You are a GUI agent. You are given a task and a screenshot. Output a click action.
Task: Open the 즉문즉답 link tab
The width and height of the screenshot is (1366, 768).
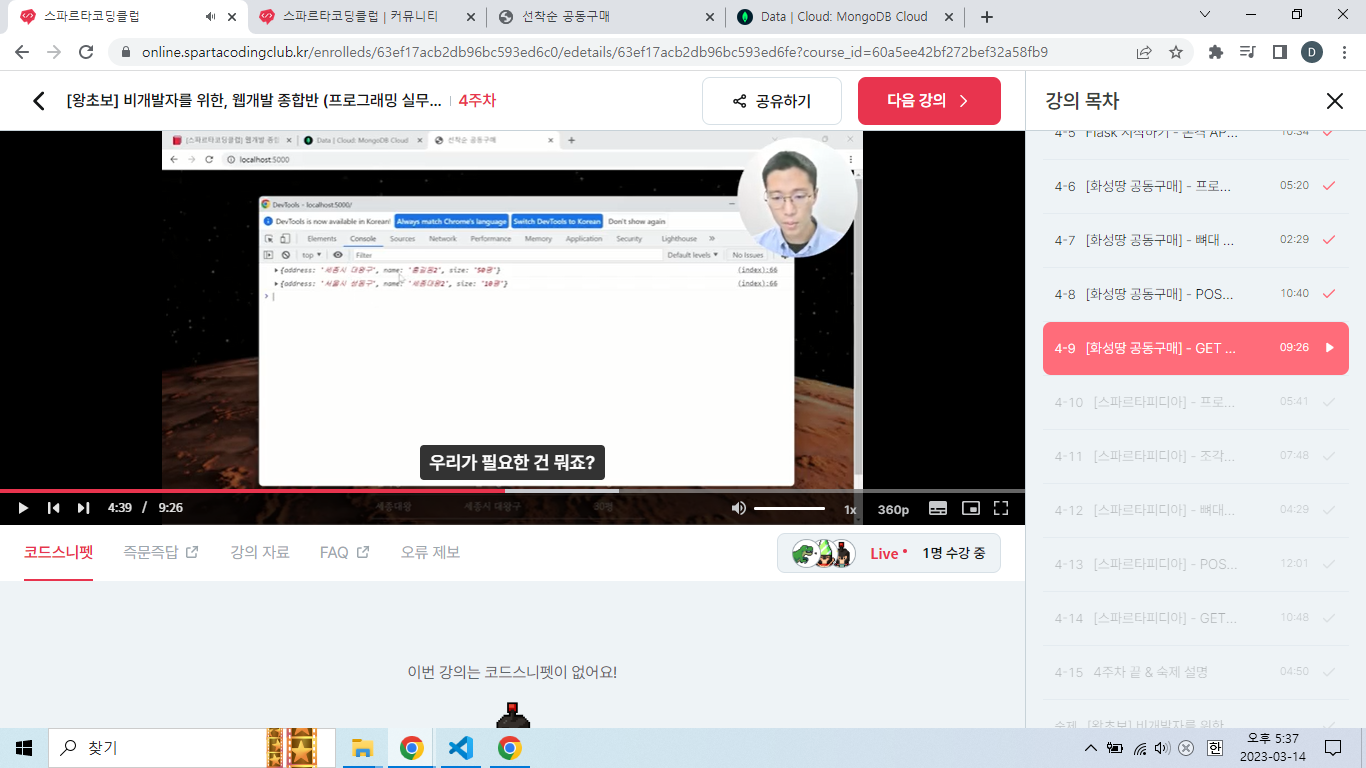click(x=161, y=552)
